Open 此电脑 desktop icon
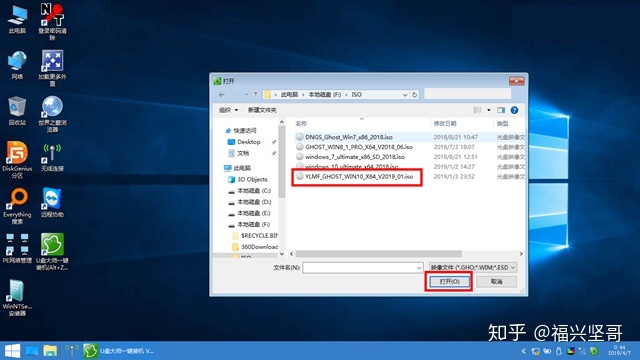The image size is (640, 360). [x=17, y=19]
